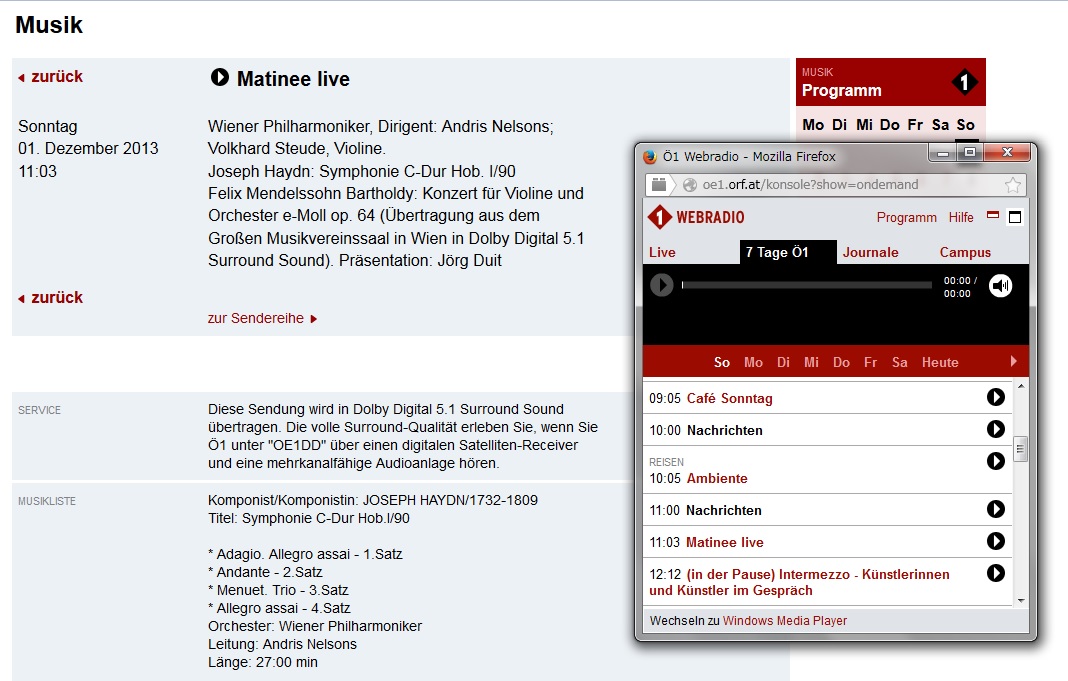Click the Firefox icon in the window title bar
The image size is (1068, 681).
point(650,157)
